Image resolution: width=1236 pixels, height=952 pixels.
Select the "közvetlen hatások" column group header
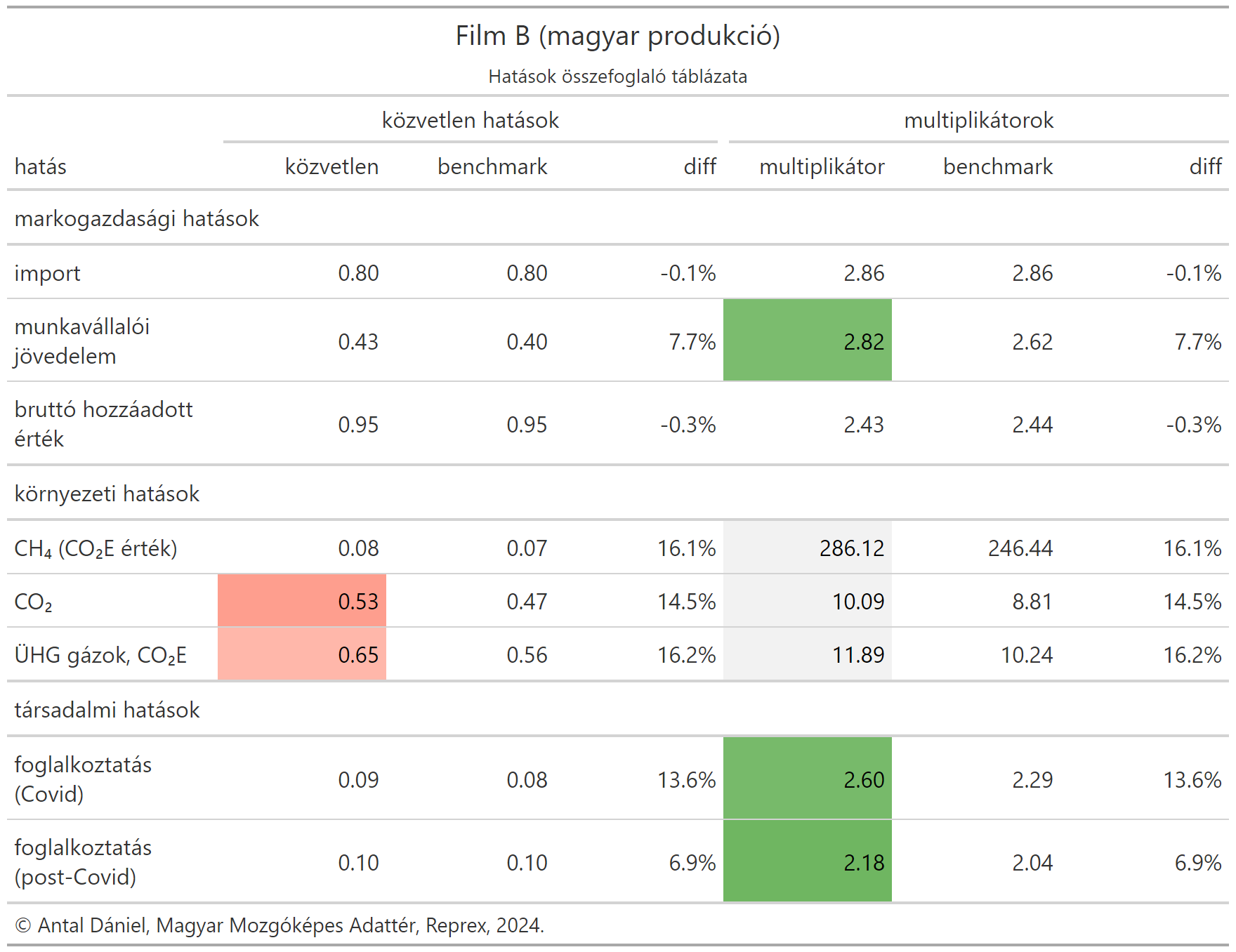click(x=470, y=120)
